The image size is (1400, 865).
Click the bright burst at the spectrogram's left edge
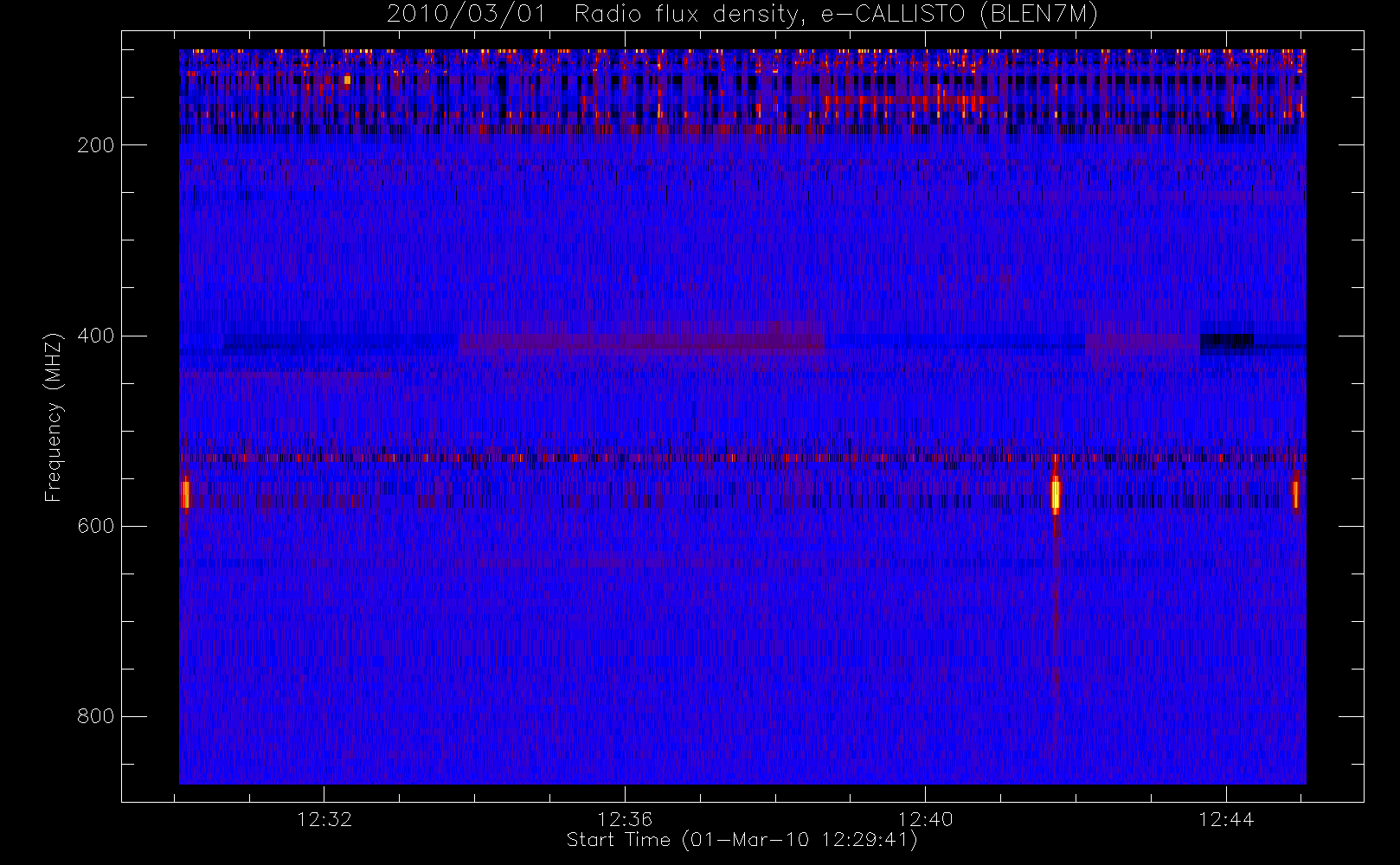(x=185, y=494)
